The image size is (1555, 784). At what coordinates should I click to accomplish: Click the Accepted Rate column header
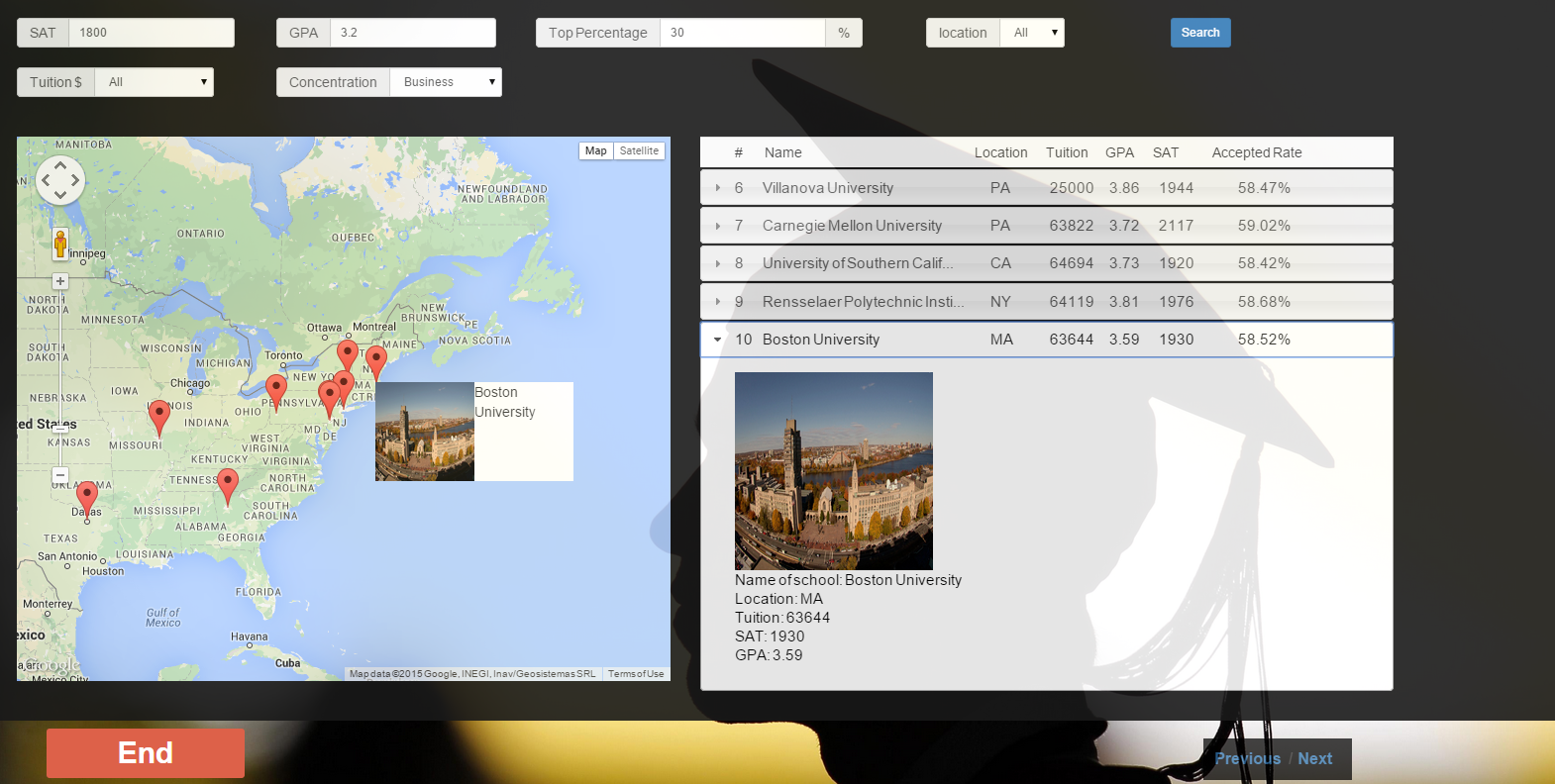(1257, 152)
